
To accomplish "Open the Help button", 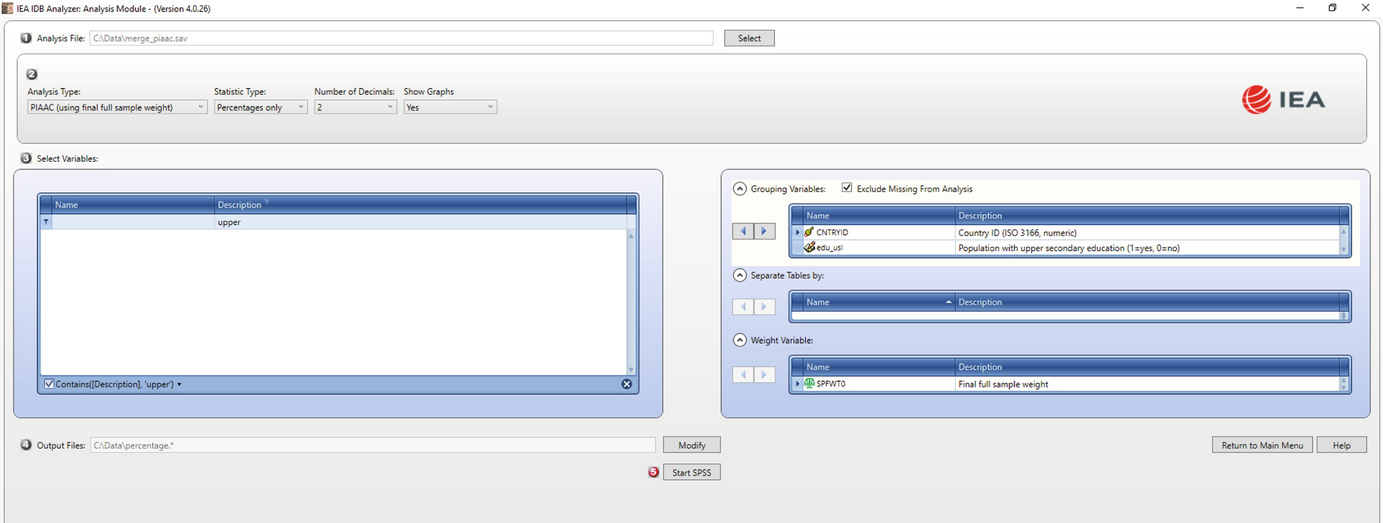I will point(1342,445).
